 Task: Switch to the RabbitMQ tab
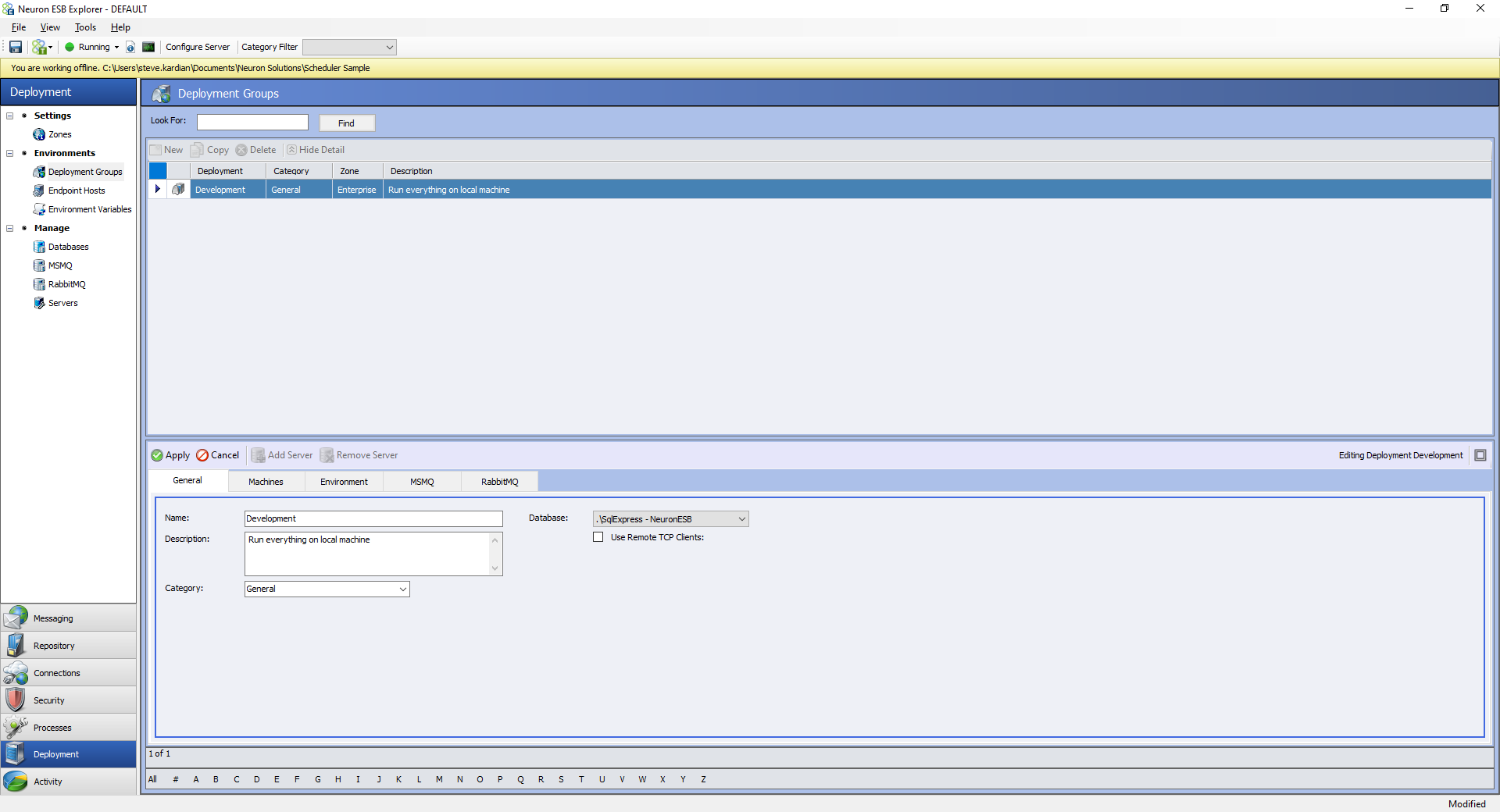pyautogui.click(x=500, y=482)
